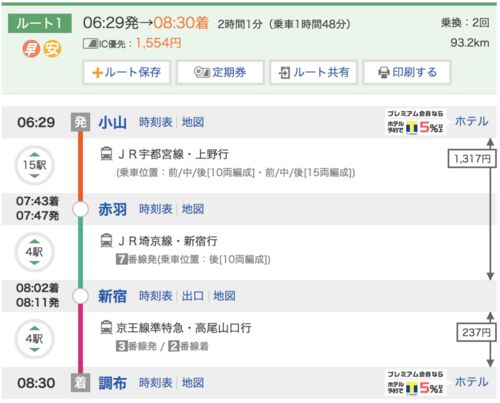500x403 pixels.
Task: Open the 出口 exit info for 新宿
Action: click(x=193, y=296)
